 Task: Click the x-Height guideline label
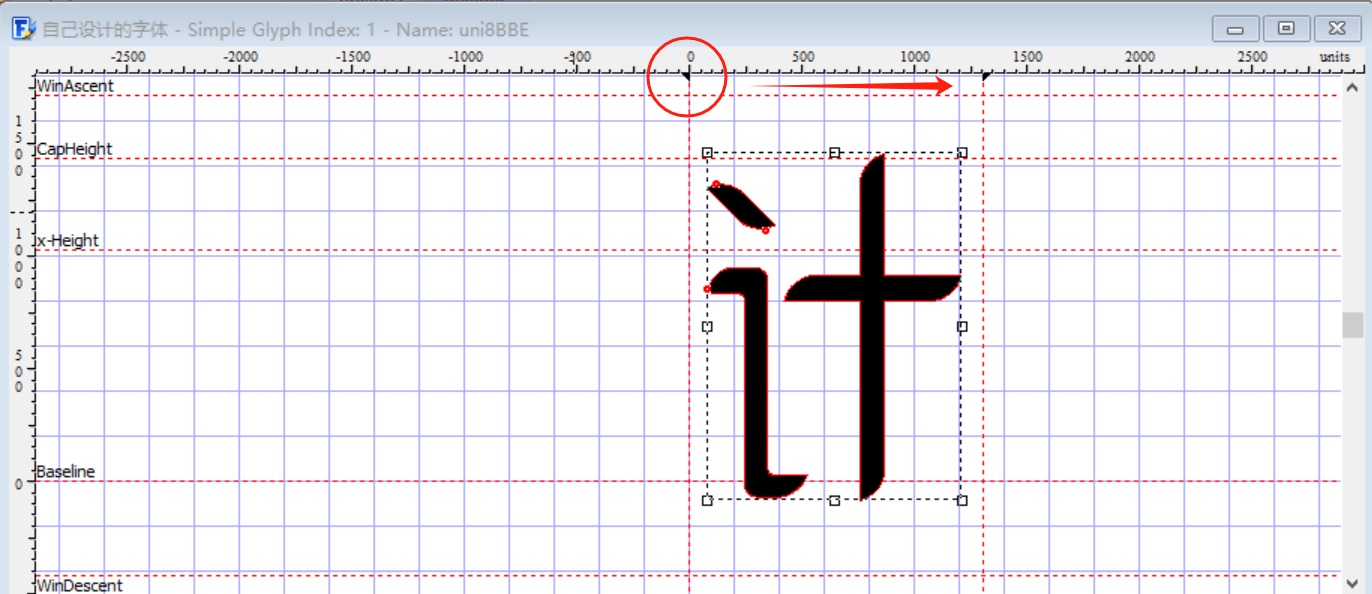[68, 241]
